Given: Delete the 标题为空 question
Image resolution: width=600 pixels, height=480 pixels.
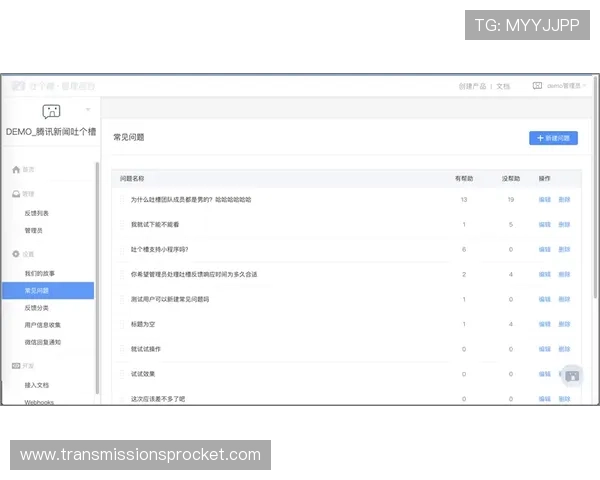Looking at the screenshot, I should [x=564, y=324].
